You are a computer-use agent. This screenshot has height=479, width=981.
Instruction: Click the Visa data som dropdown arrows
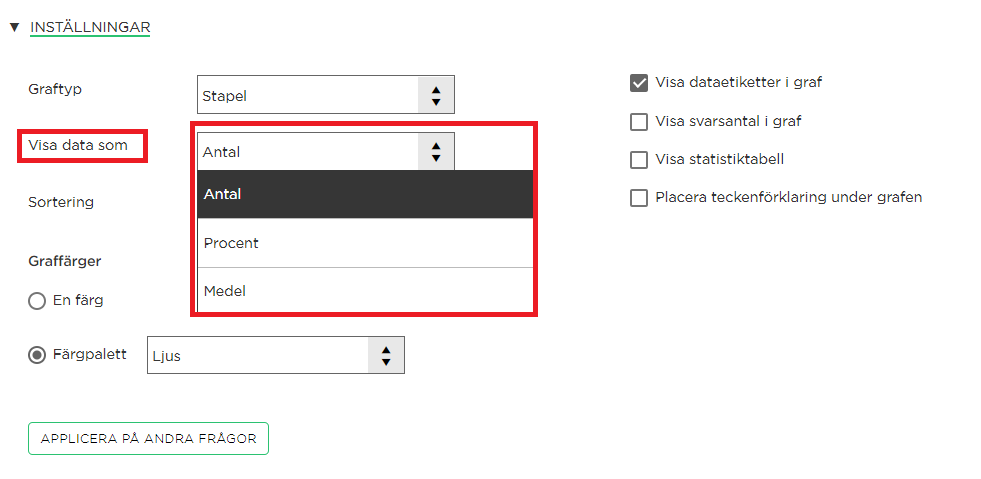pos(436,151)
